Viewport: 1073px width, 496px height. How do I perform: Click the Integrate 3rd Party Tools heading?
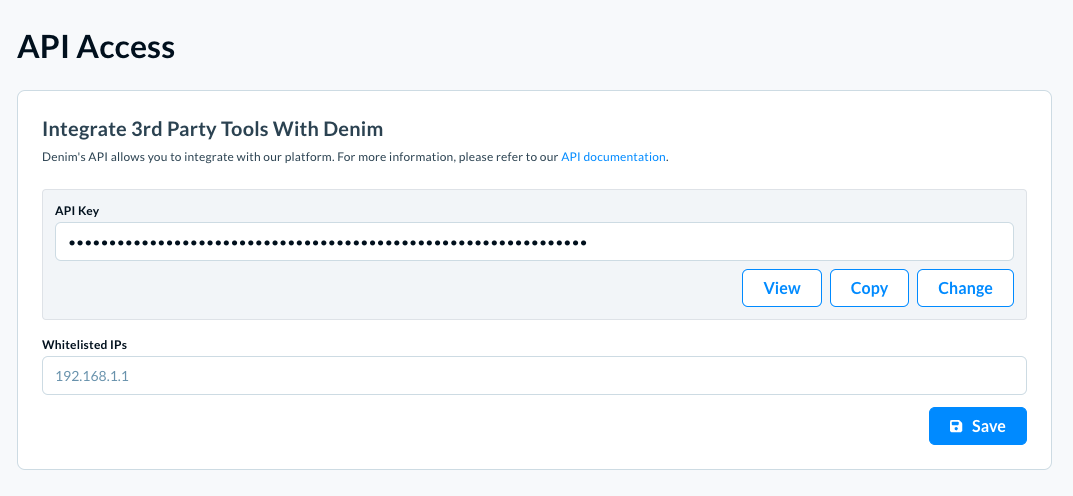[212, 129]
